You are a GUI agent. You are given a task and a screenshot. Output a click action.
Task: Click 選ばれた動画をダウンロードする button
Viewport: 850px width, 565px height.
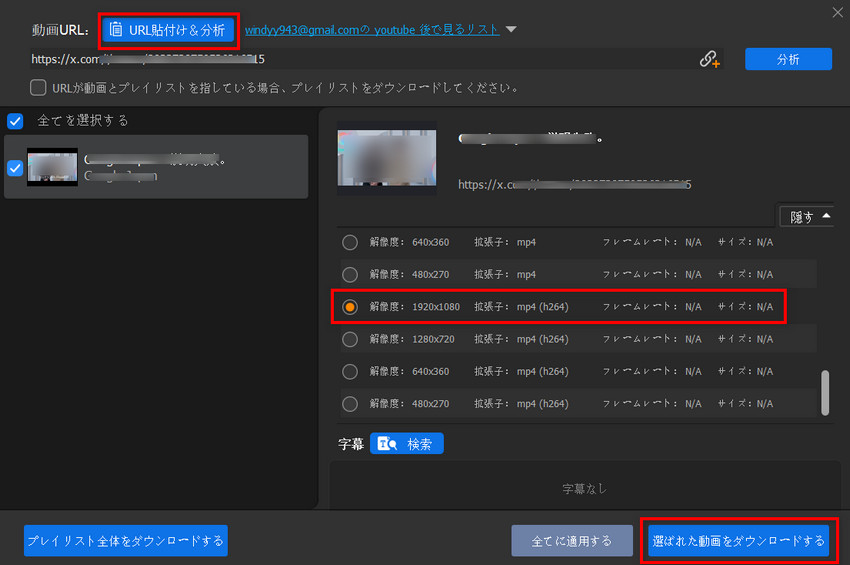[x=738, y=541]
